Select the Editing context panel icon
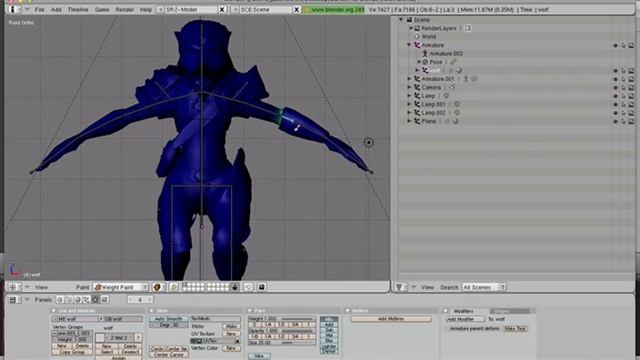 coord(96,300)
